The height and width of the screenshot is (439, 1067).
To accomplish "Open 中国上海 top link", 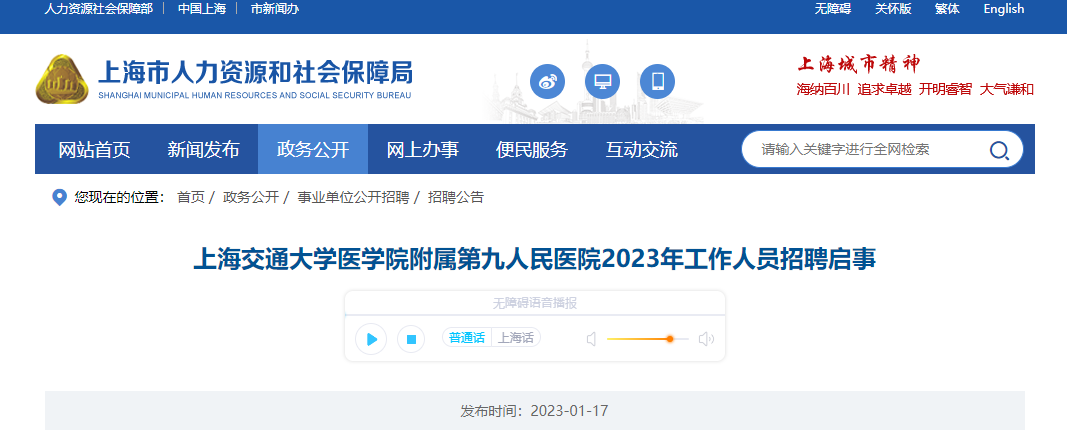I will (201, 9).
